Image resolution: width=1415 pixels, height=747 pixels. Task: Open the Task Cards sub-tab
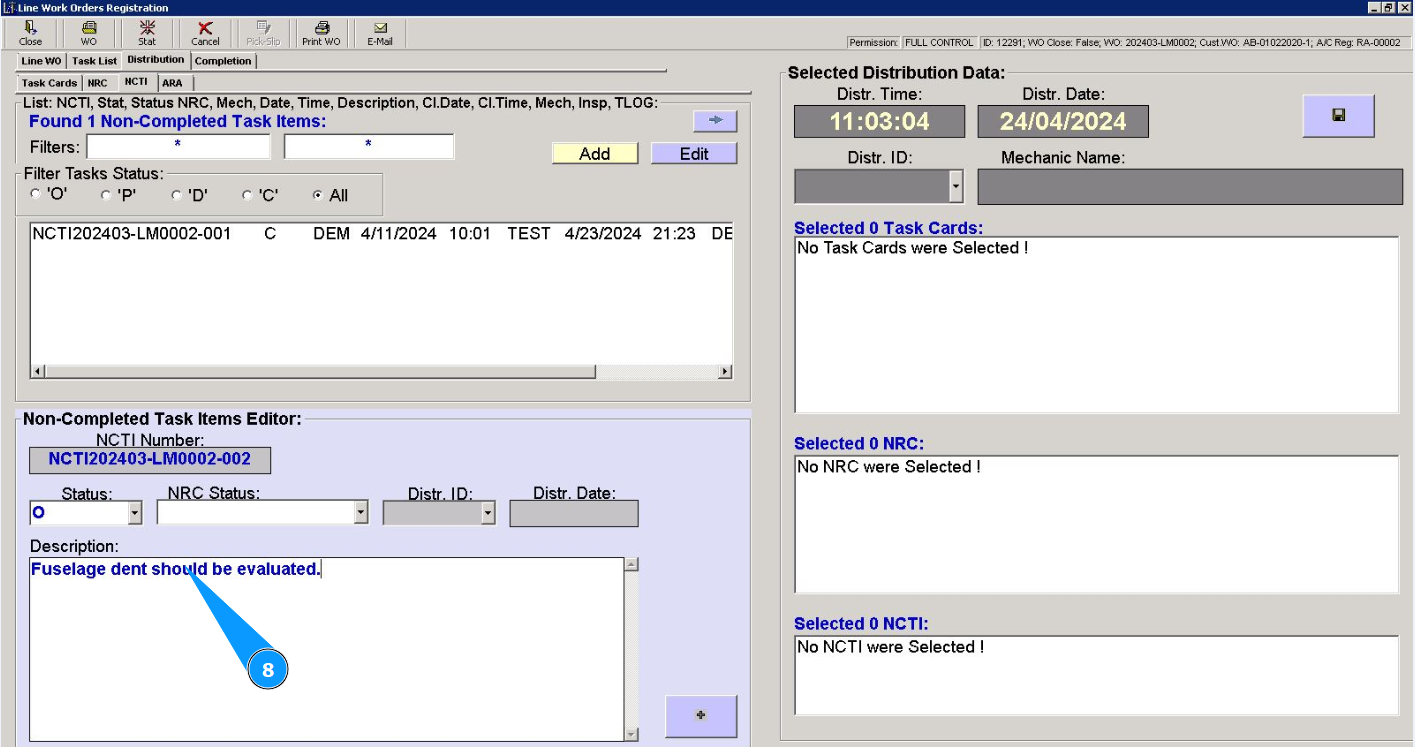coord(49,83)
